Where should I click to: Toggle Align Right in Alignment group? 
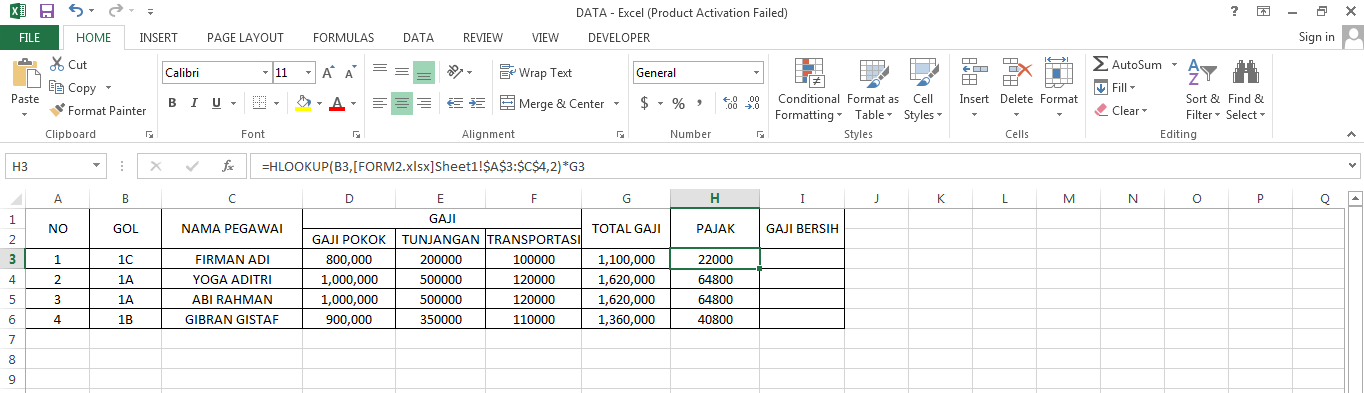(x=423, y=103)
